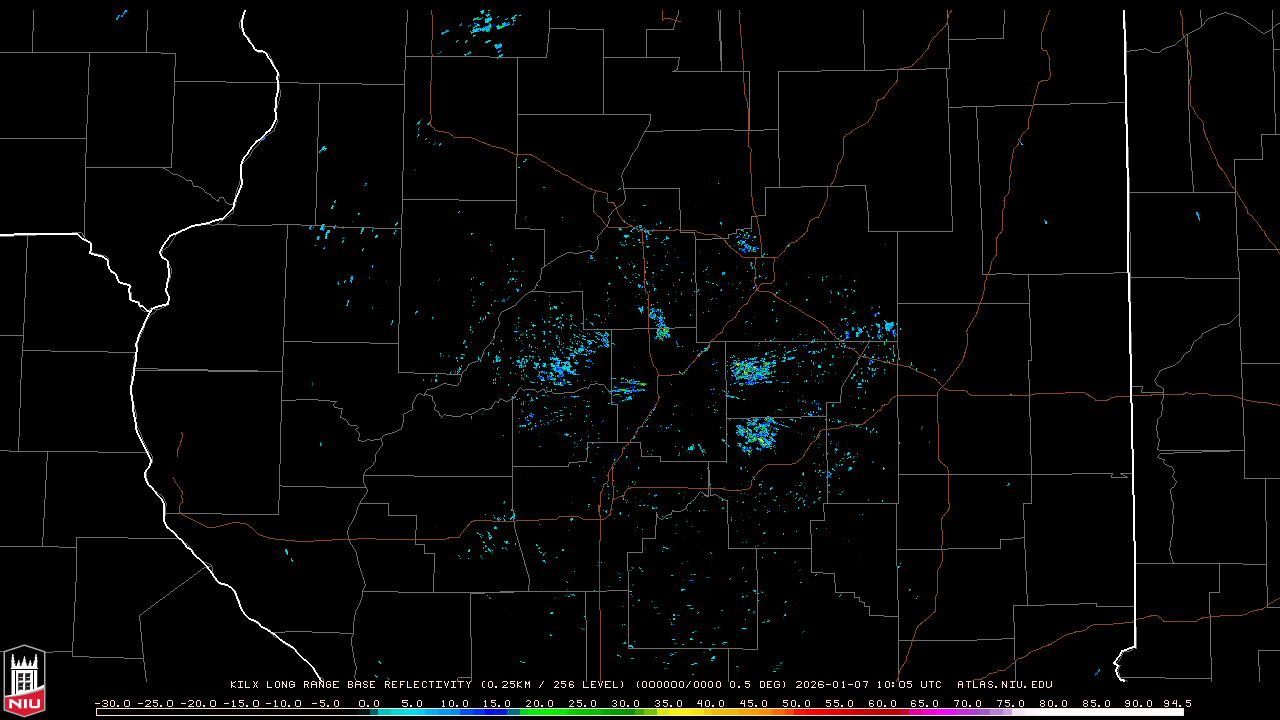Click the "-15.0" scale label

tap(241, 703)
